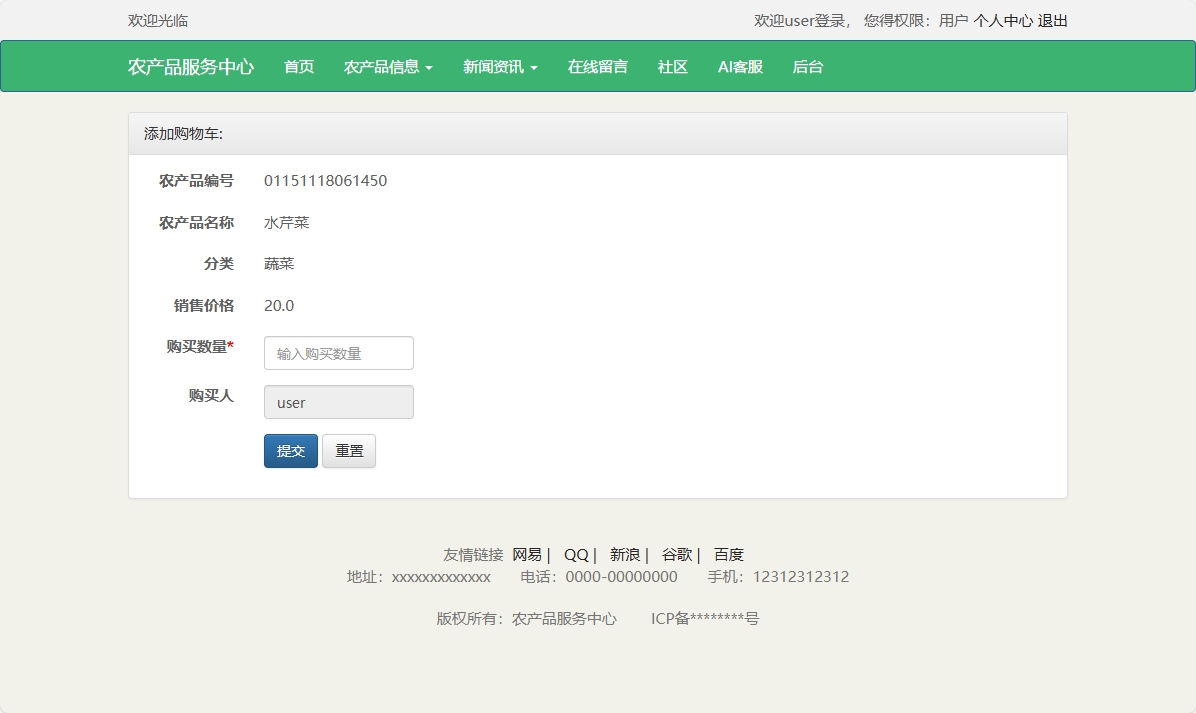Open the 谷歌 friendly link
This screenshot has width=1196, height=713.
pyautogui.click(x=676, y=554)
